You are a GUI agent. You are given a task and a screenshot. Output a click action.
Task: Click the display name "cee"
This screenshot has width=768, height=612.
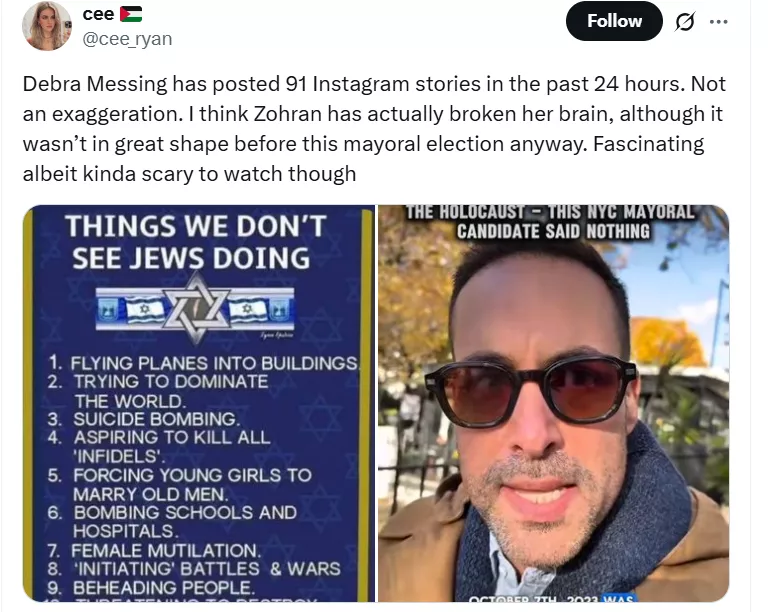pyautogui.click(x=98, y=14)
